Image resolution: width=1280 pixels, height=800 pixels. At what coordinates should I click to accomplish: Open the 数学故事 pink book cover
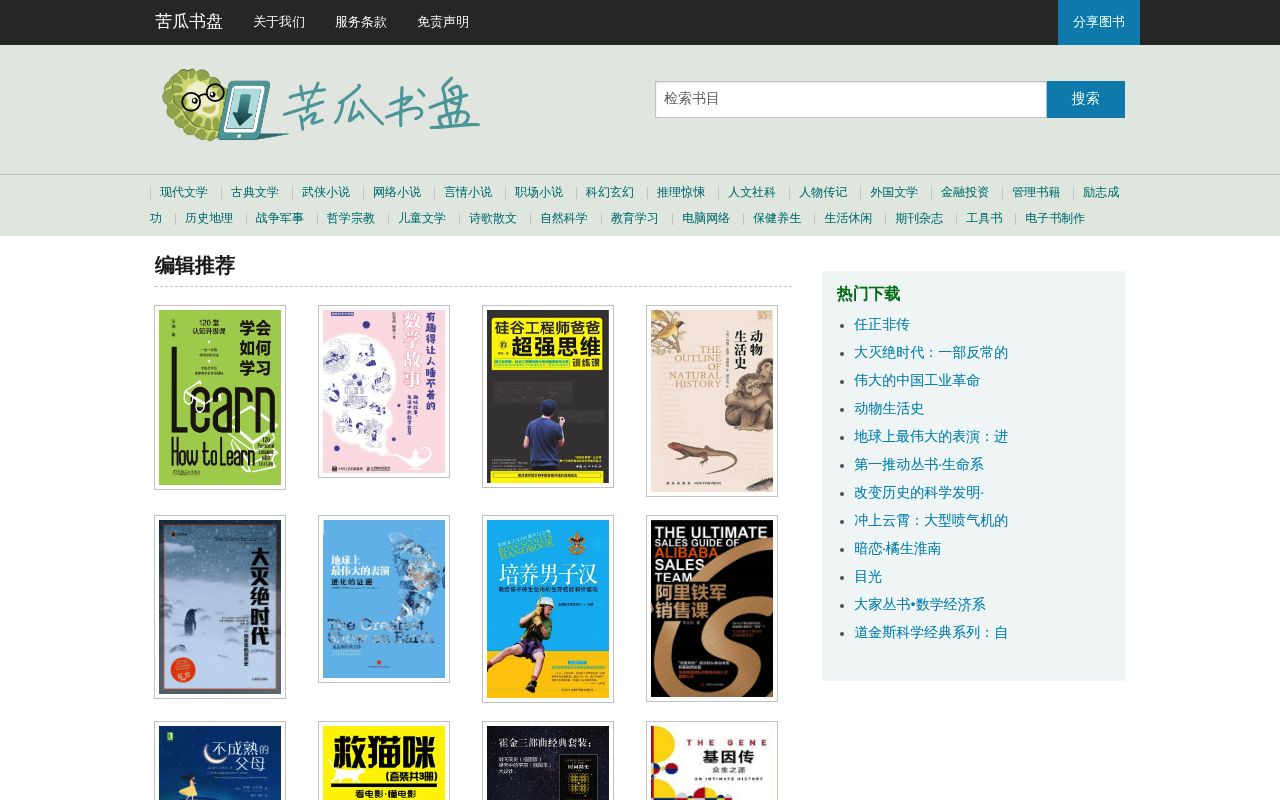[x=384, y=391]
